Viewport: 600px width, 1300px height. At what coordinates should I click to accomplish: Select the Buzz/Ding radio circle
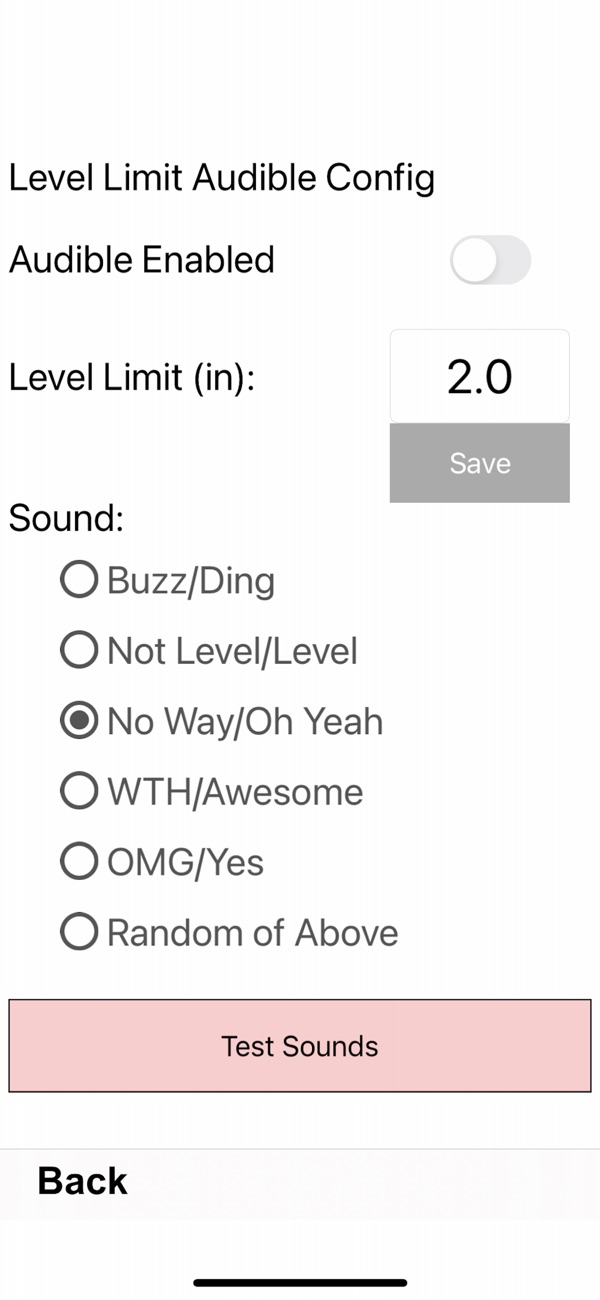tap(79, 580)
